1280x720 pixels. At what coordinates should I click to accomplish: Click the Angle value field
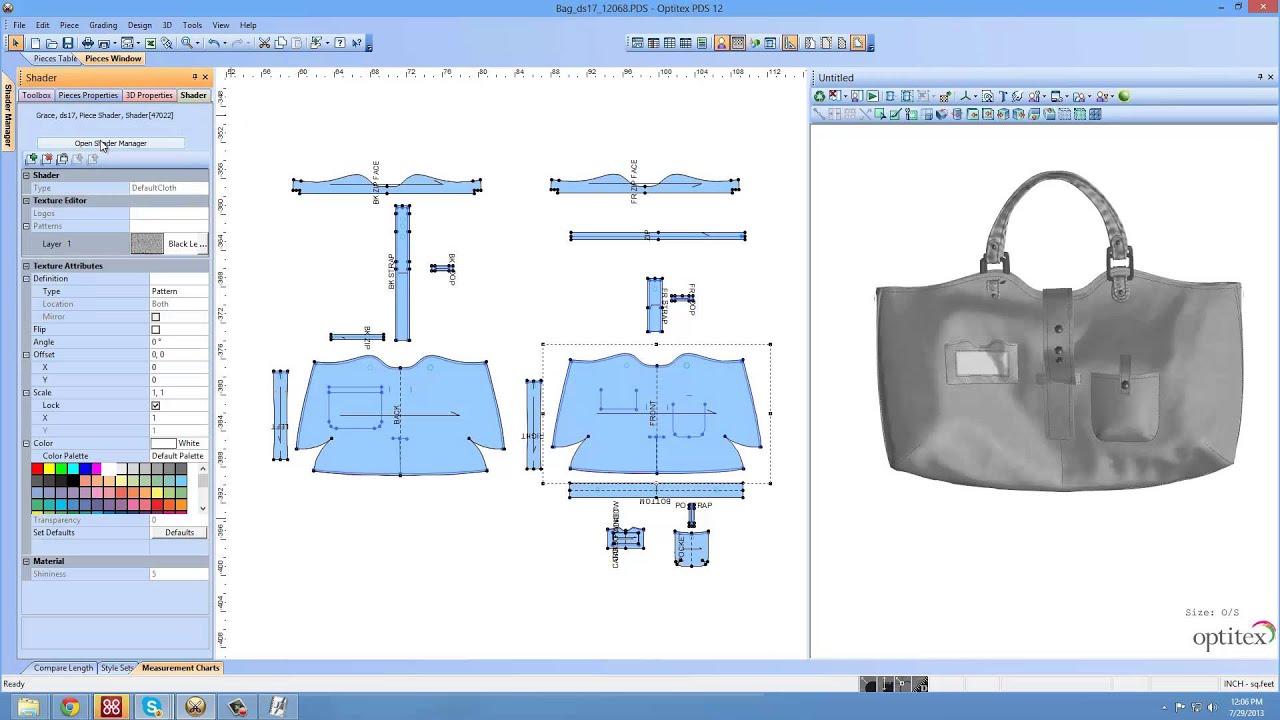179,342
